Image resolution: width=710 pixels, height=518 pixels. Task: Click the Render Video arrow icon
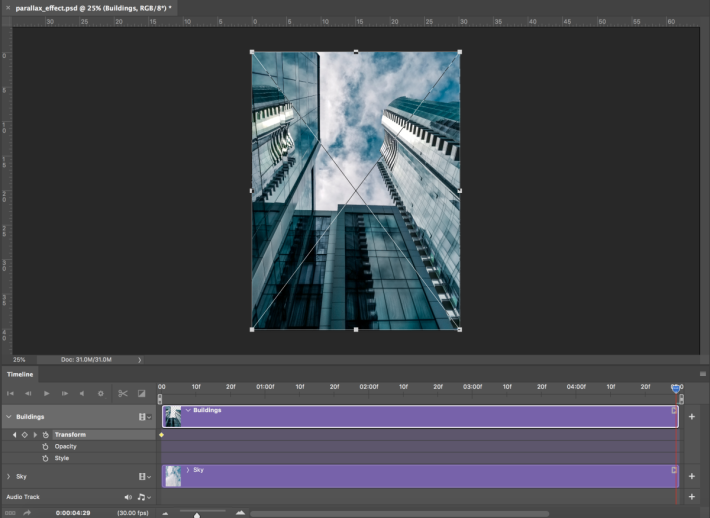coord(27,513)
